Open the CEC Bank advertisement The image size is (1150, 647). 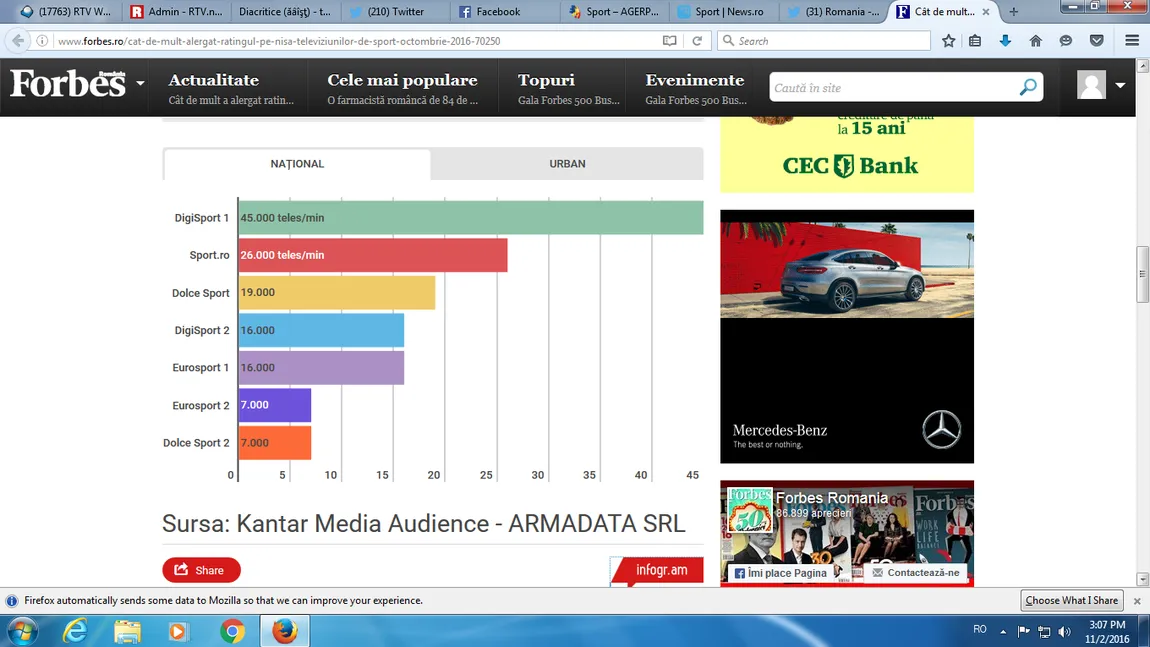tap(847, 155)
